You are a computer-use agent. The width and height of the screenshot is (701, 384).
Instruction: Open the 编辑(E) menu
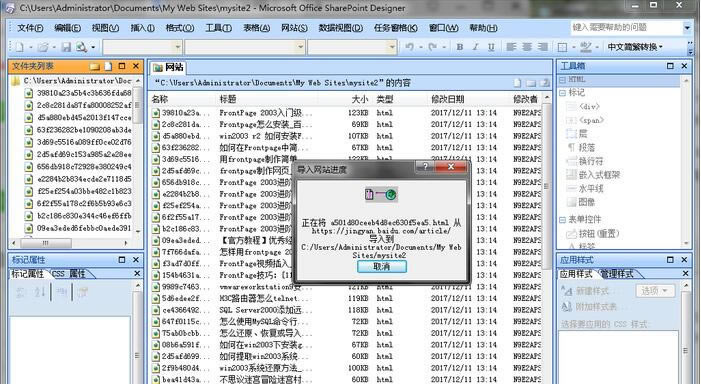[68, 28]
